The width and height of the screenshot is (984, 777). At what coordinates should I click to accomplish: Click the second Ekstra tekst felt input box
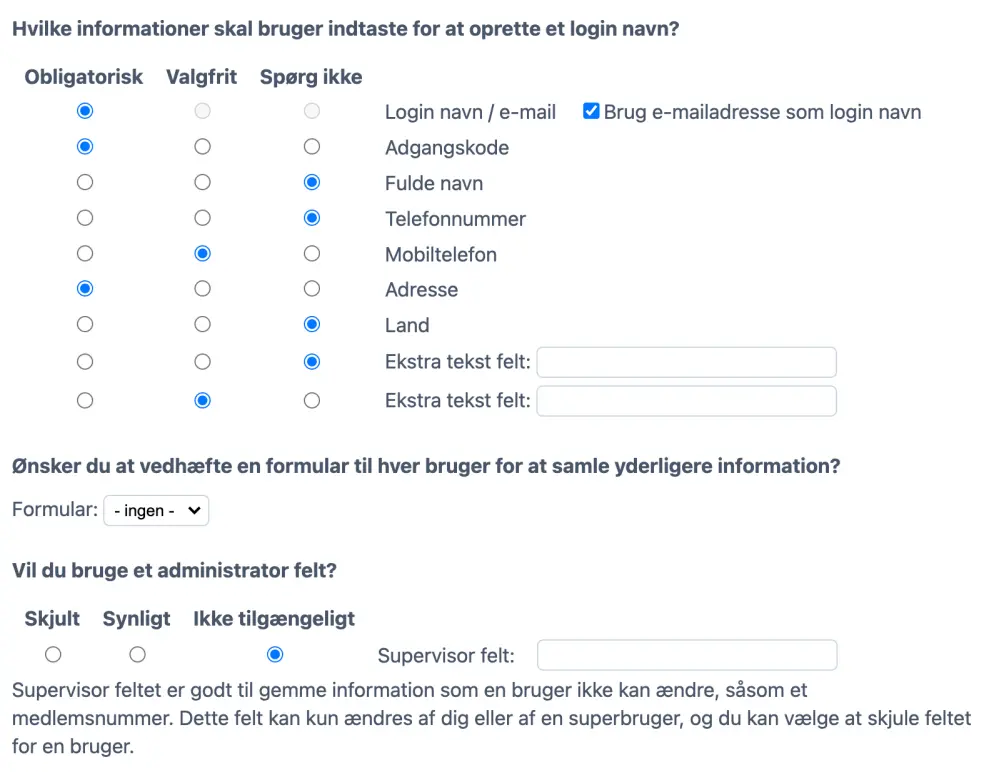[686, 400]
